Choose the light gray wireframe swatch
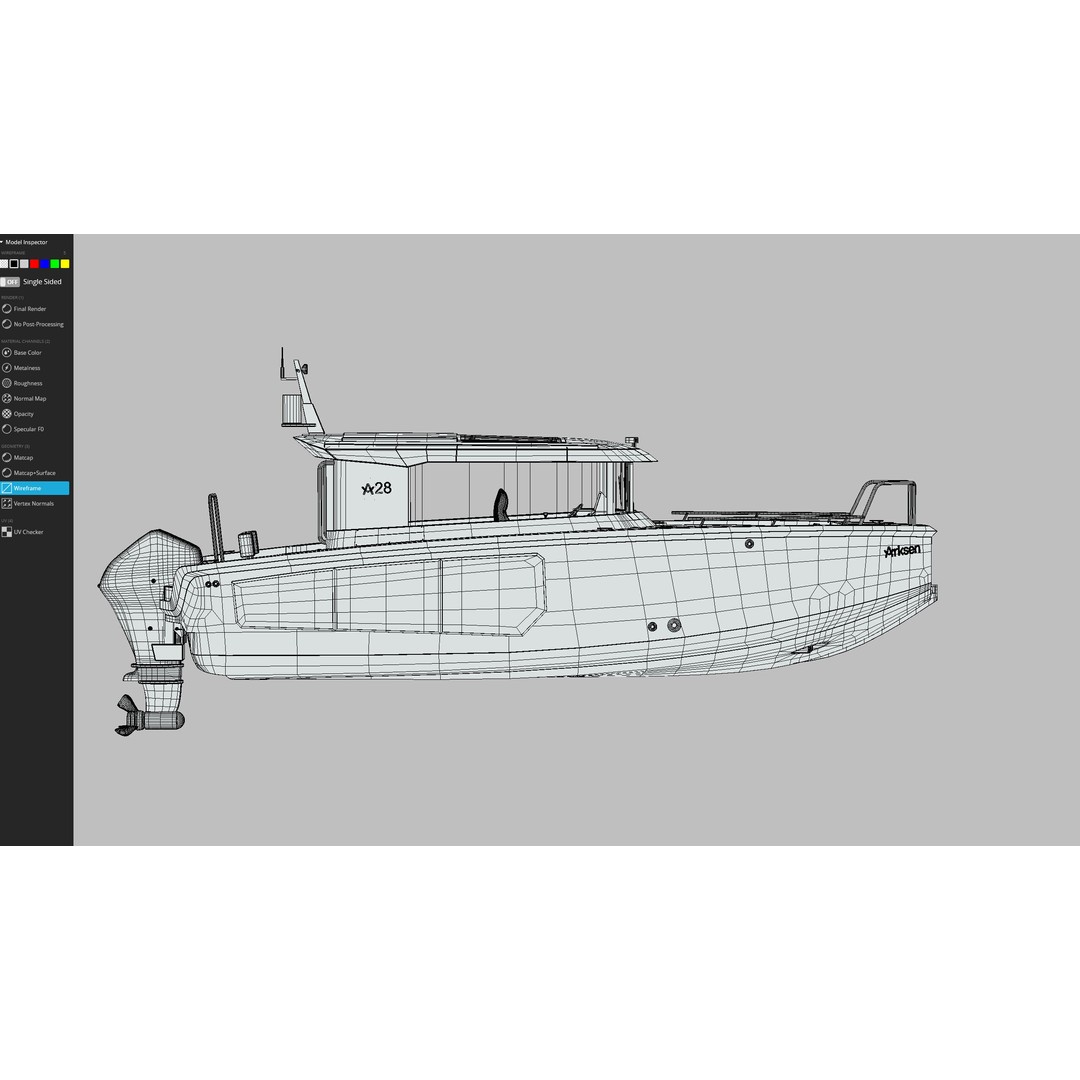 (x=24, y=264)
